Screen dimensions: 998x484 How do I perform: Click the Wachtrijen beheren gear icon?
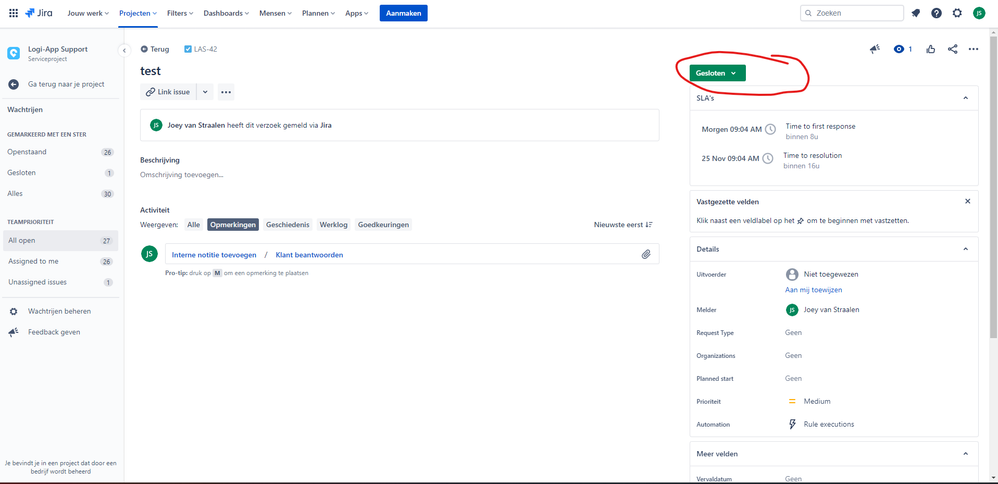point(13,311)
